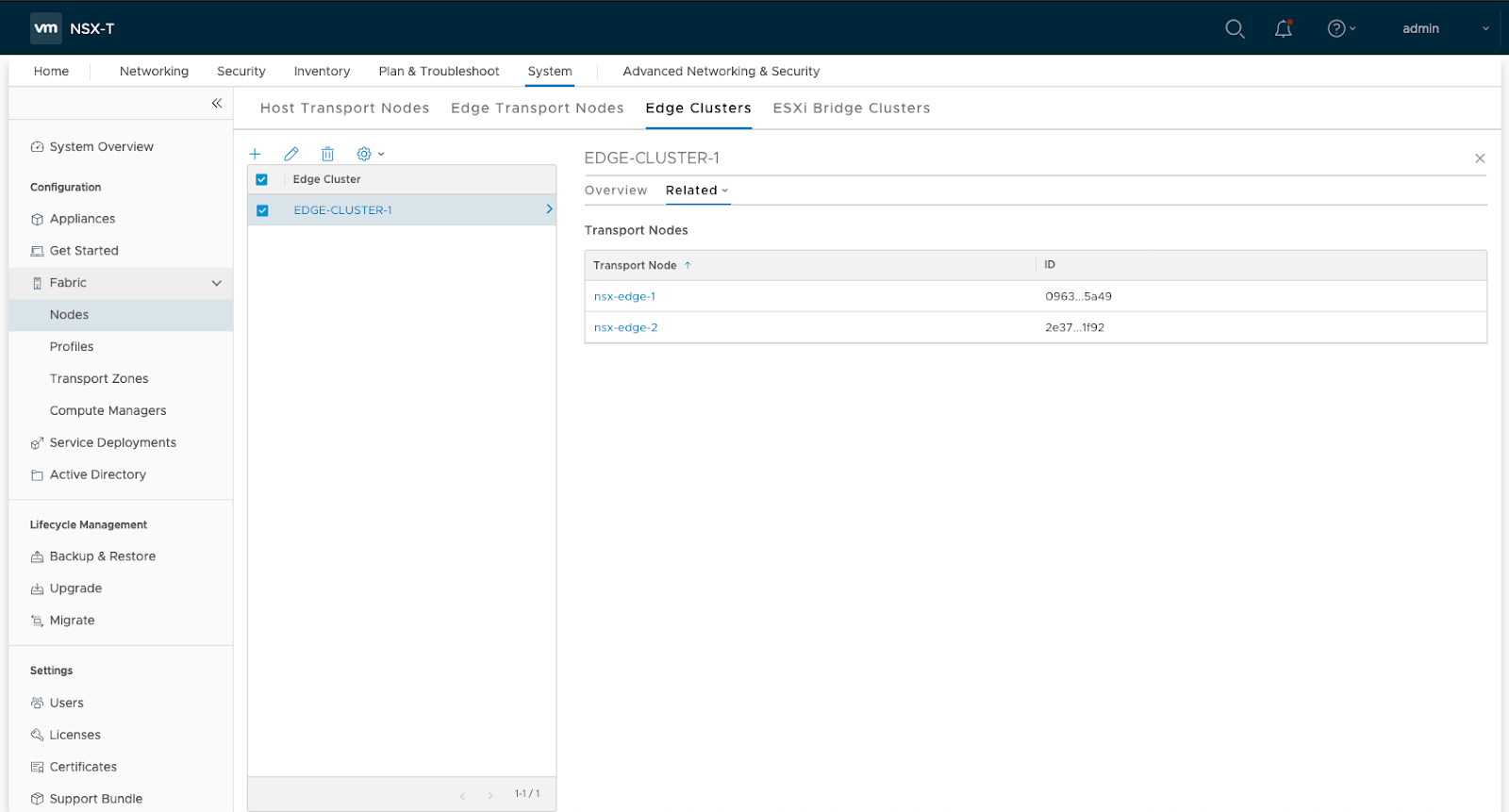Open the Networking menu
The image size is (1509, 812).
(154, 72)
